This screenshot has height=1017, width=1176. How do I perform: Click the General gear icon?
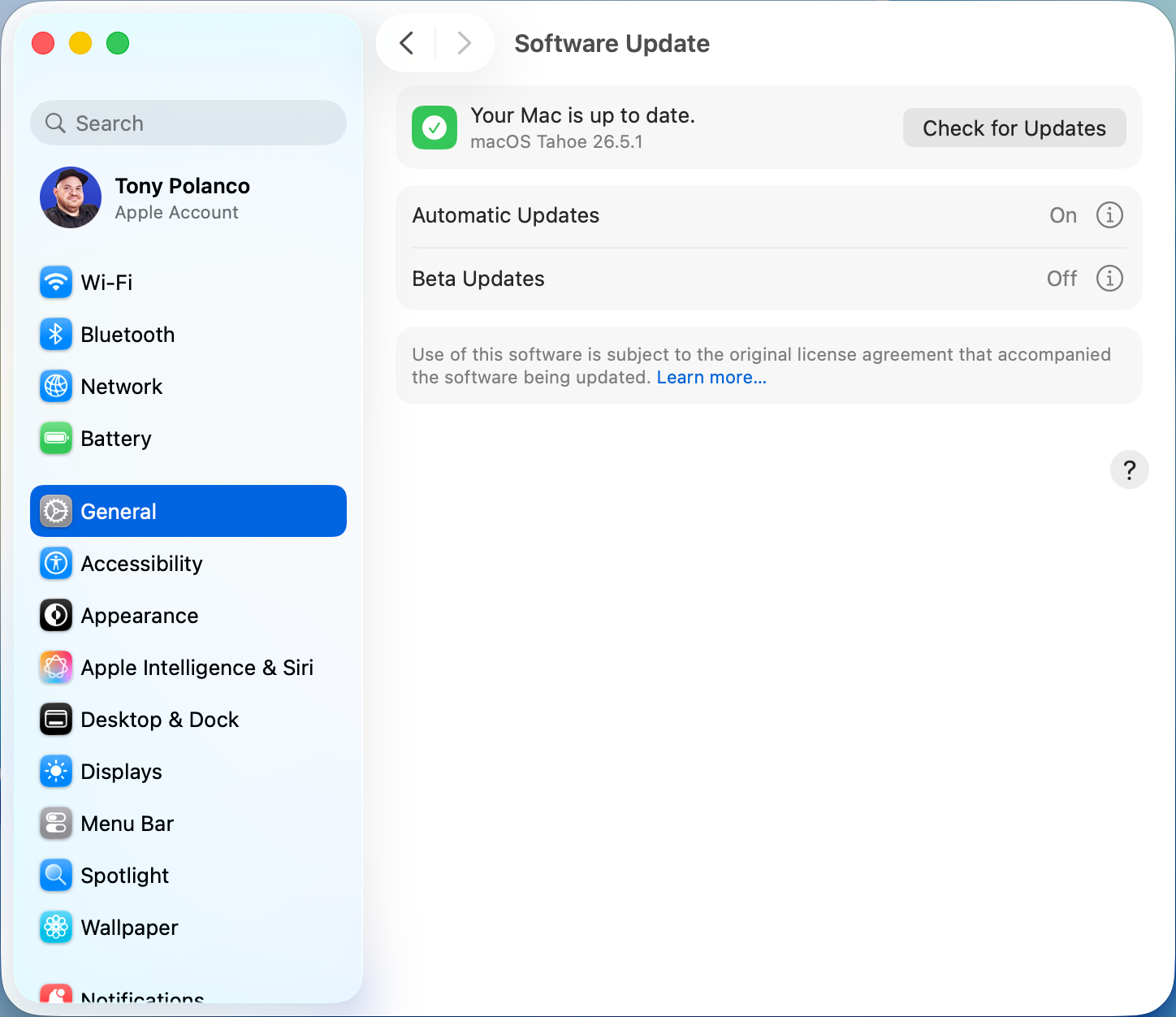[56, 511]
